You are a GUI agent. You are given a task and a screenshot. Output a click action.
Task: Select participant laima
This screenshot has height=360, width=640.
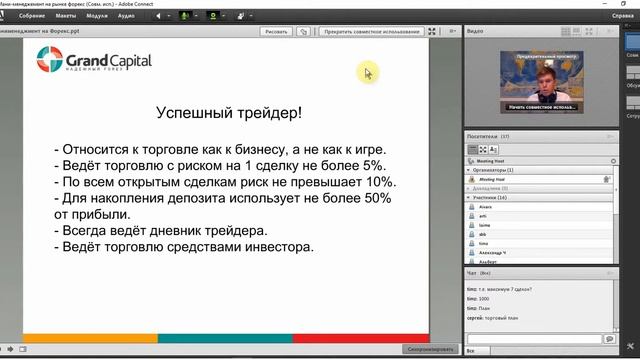pos(539,225)
